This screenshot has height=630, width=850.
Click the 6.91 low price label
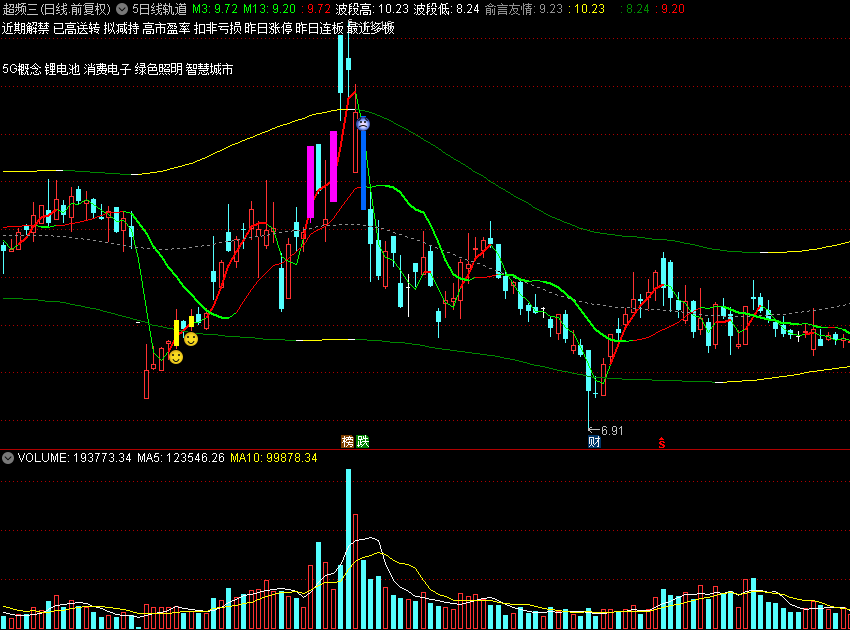[612, 430]
